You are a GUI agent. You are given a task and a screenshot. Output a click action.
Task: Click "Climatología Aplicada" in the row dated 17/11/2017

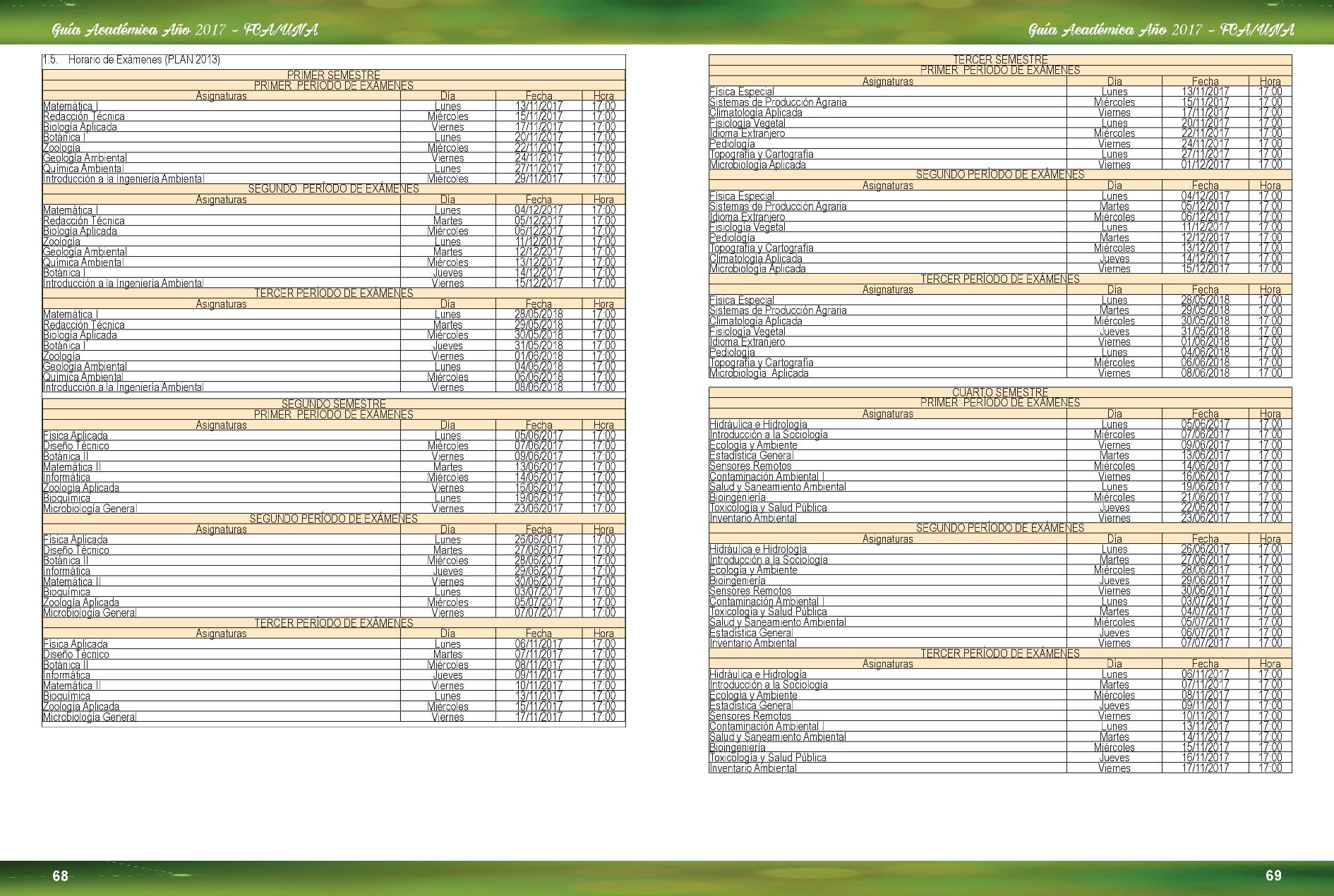[755, 113]
